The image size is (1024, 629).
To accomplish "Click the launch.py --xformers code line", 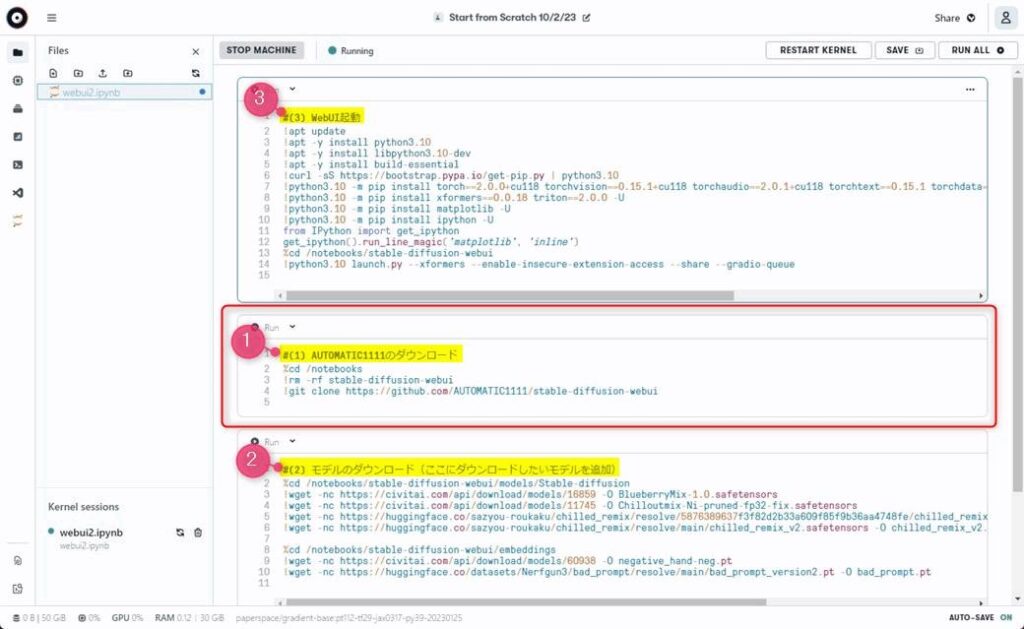I will pyautogui.click(x=539, y=265).
